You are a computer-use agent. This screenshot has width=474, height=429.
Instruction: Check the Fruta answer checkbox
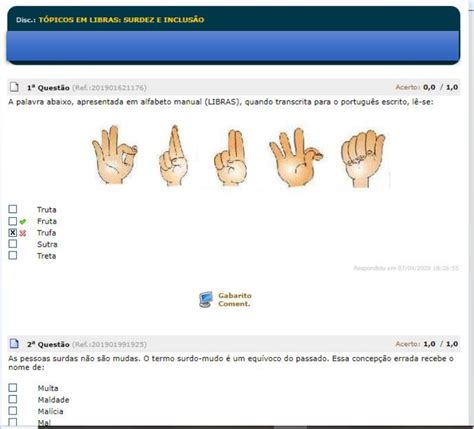click(13, 221)
